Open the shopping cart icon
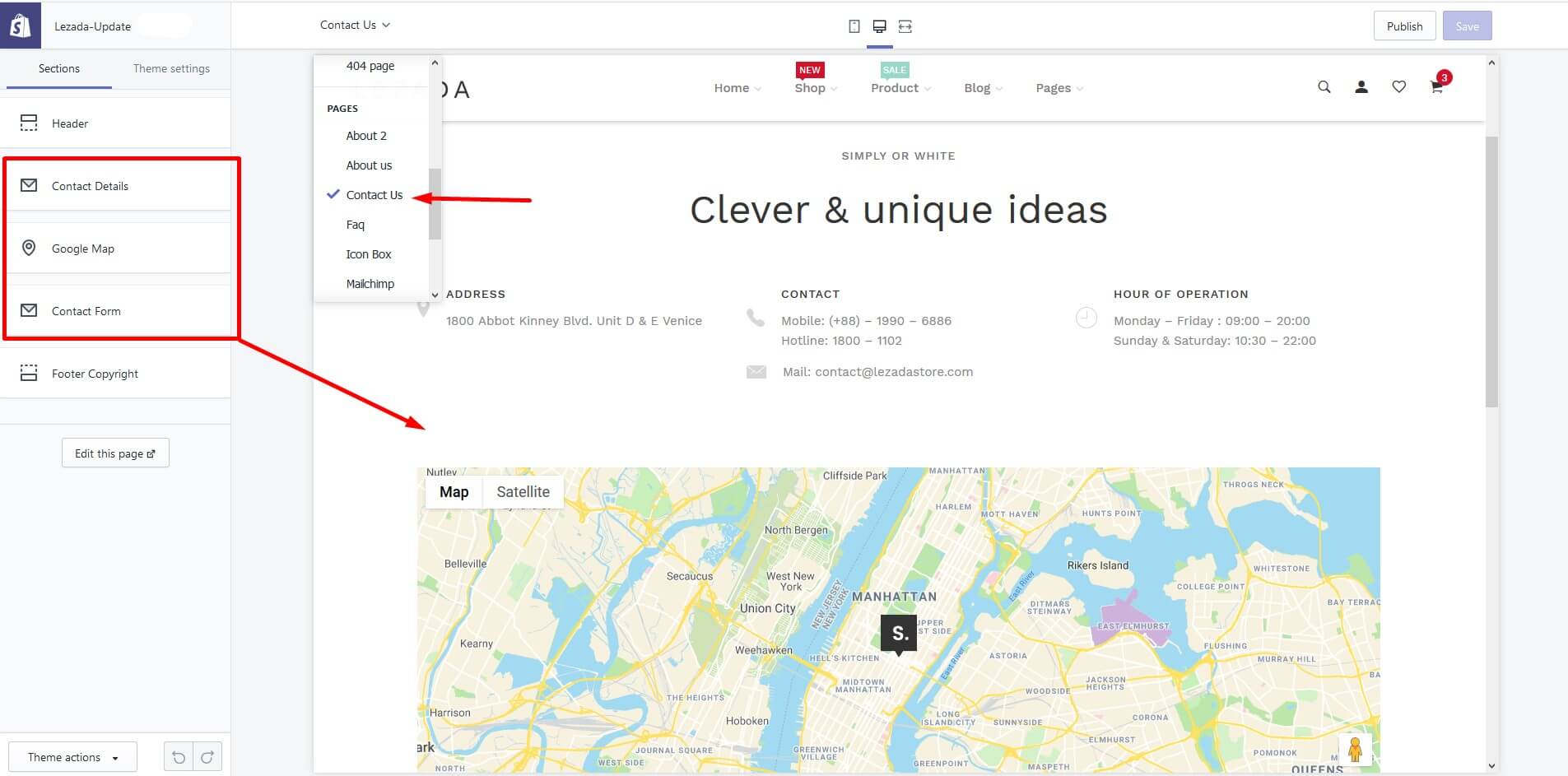 [x=1436, y=87]
